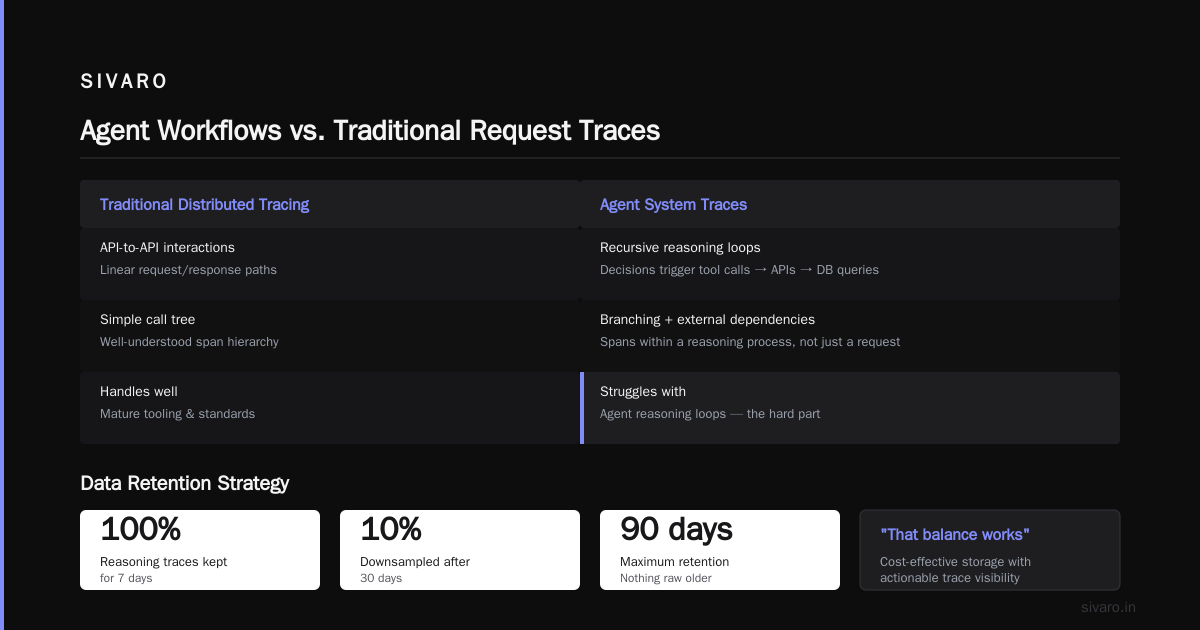
Task: Select 'Recursive reasoning loops' heading
Action: click(x=680, y=247)
